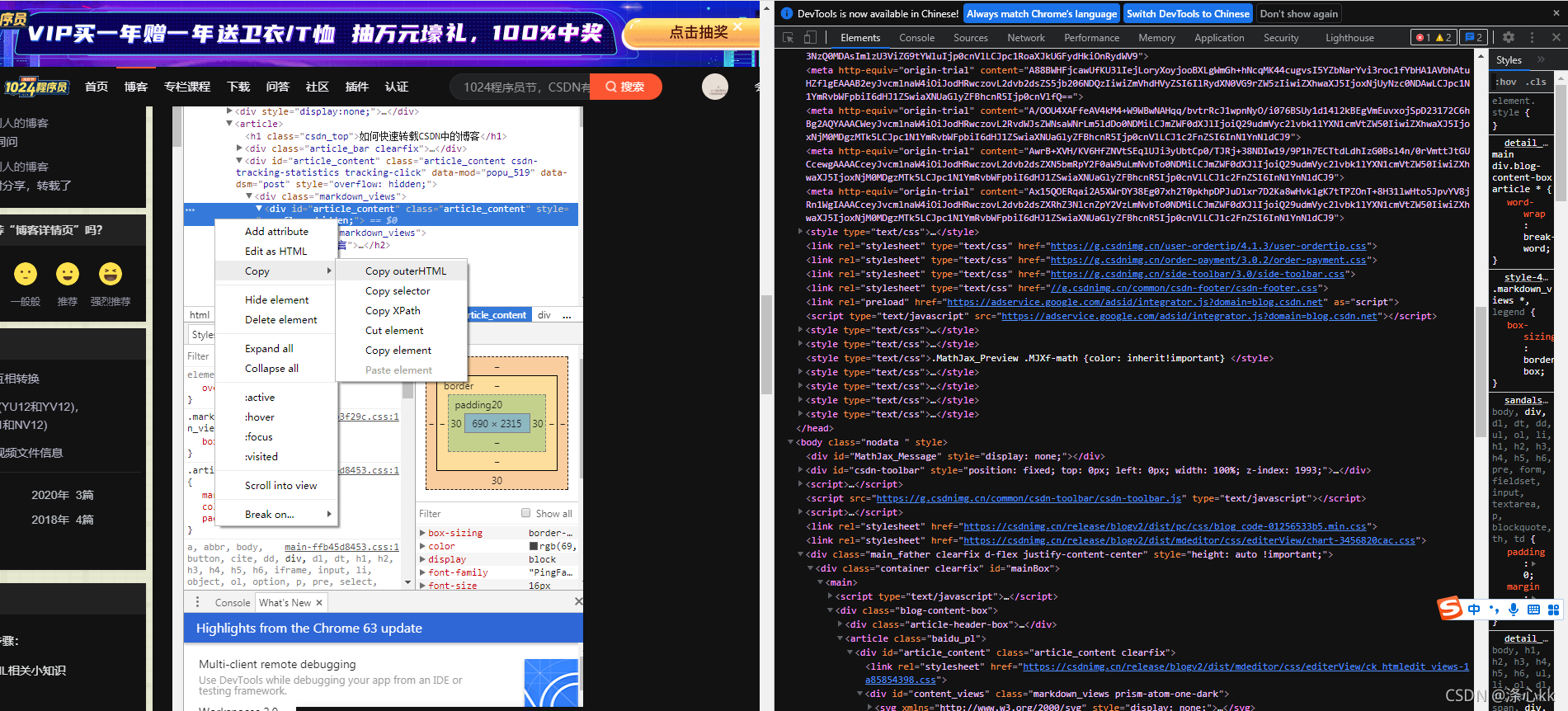Select the Styles pane tab
1568x711 pixels.
tap(1509, 60)
